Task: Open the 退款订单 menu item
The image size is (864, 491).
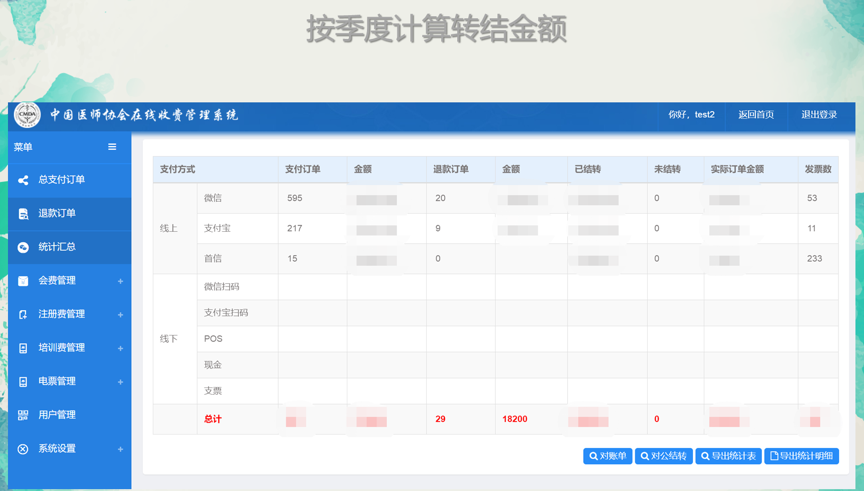Action: (57, 213)
